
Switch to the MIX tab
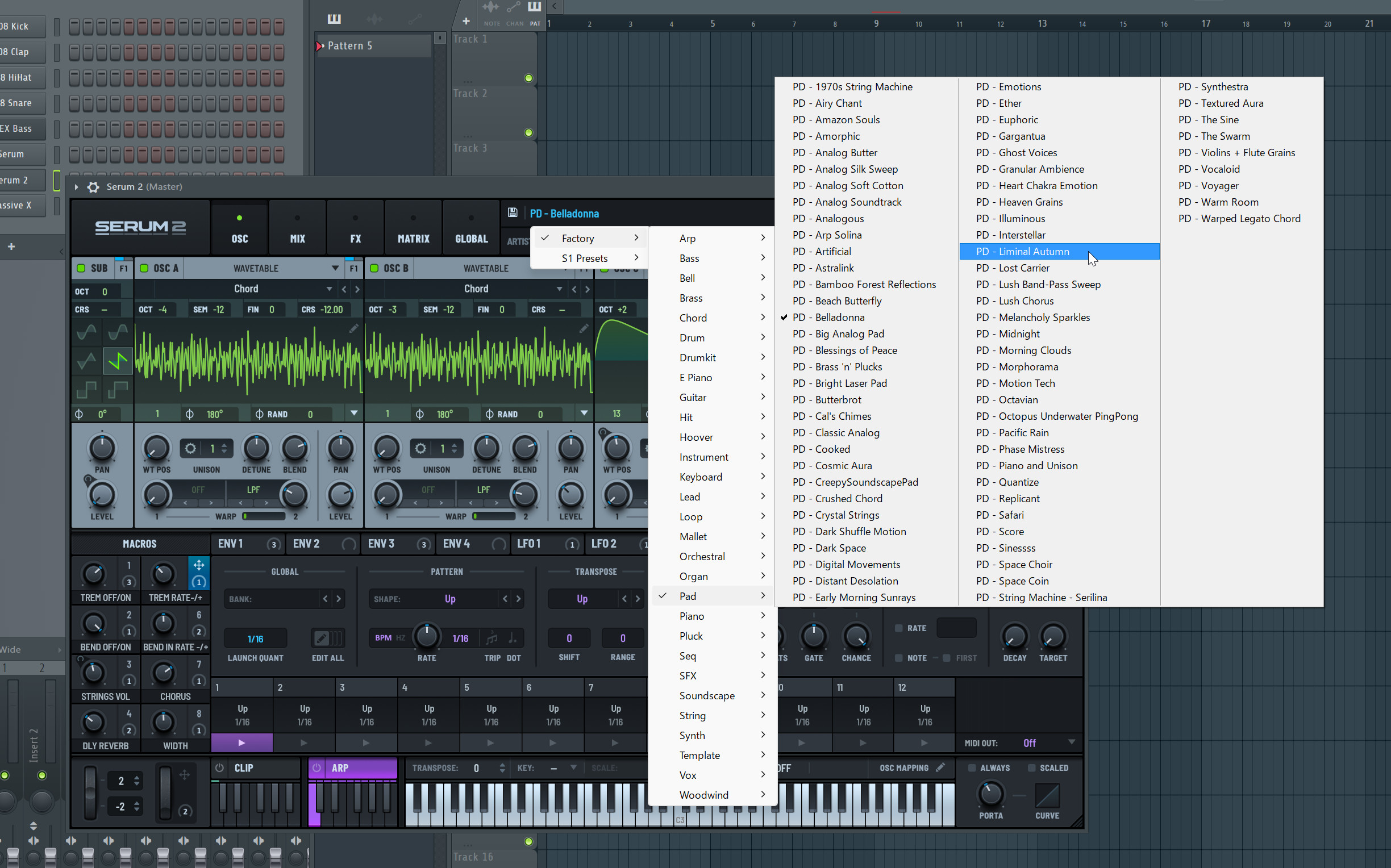coord(297,228)
